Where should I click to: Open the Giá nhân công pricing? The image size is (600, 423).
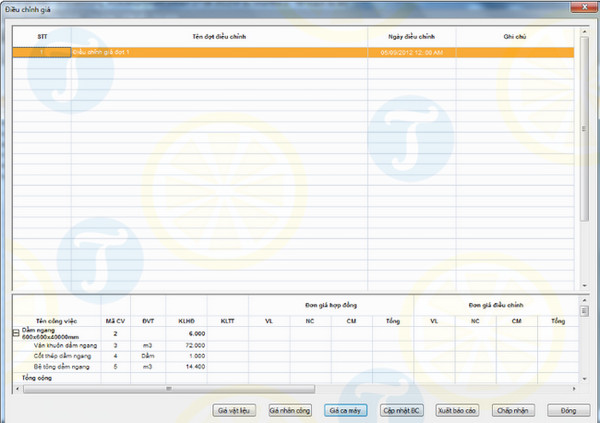[x=289, y=410]
